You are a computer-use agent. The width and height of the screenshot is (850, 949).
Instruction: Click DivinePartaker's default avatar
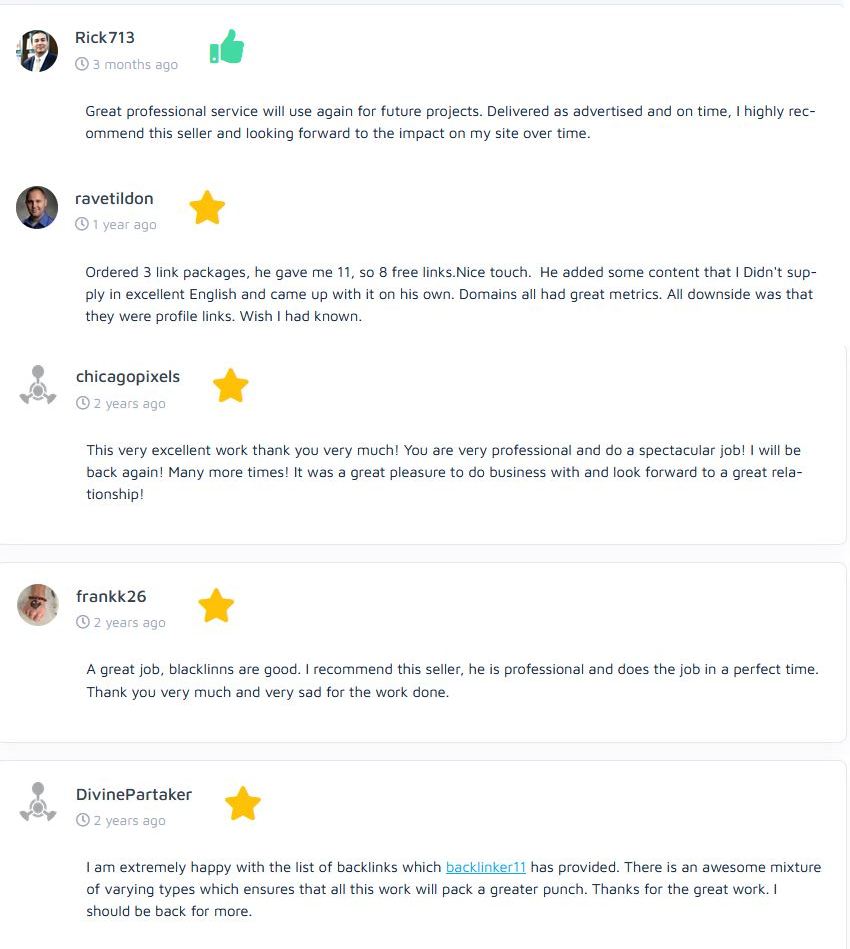coord(38,803)
